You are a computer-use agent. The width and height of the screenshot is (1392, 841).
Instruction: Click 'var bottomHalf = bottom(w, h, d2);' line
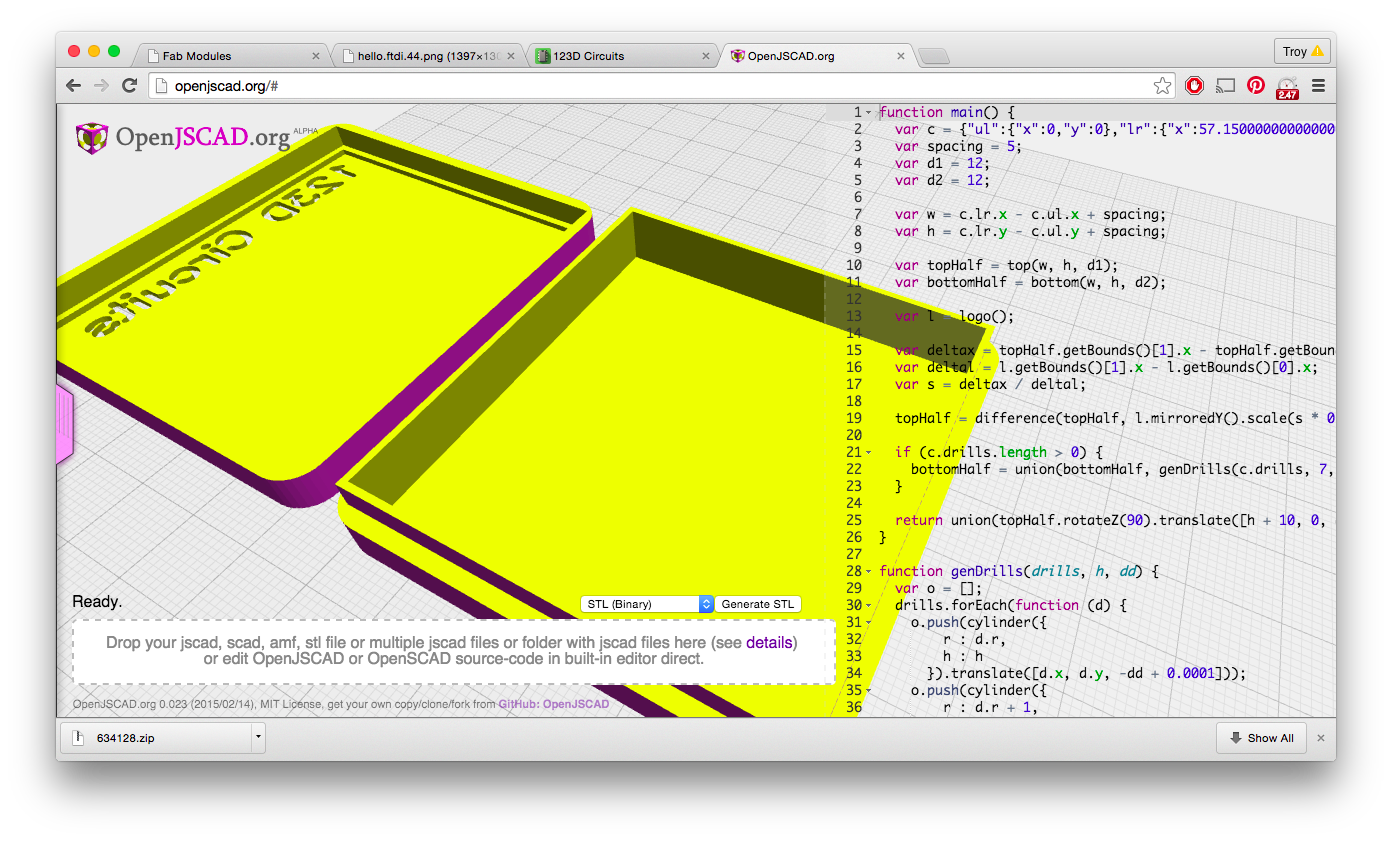1030,282
